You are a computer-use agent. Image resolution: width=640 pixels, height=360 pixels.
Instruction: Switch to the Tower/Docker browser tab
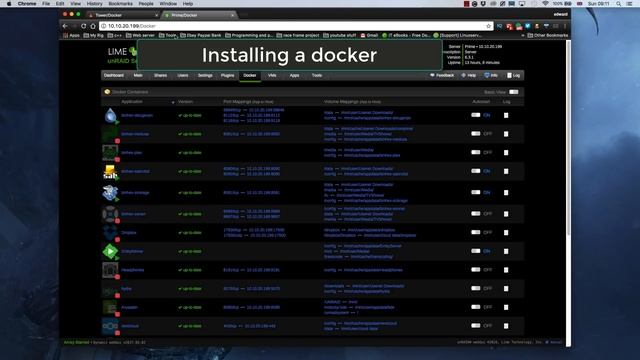(x=122, y=15)
